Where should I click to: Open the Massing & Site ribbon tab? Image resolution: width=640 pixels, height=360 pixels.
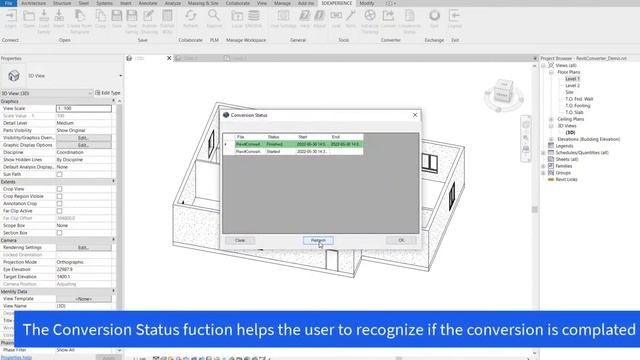(203, 3)
